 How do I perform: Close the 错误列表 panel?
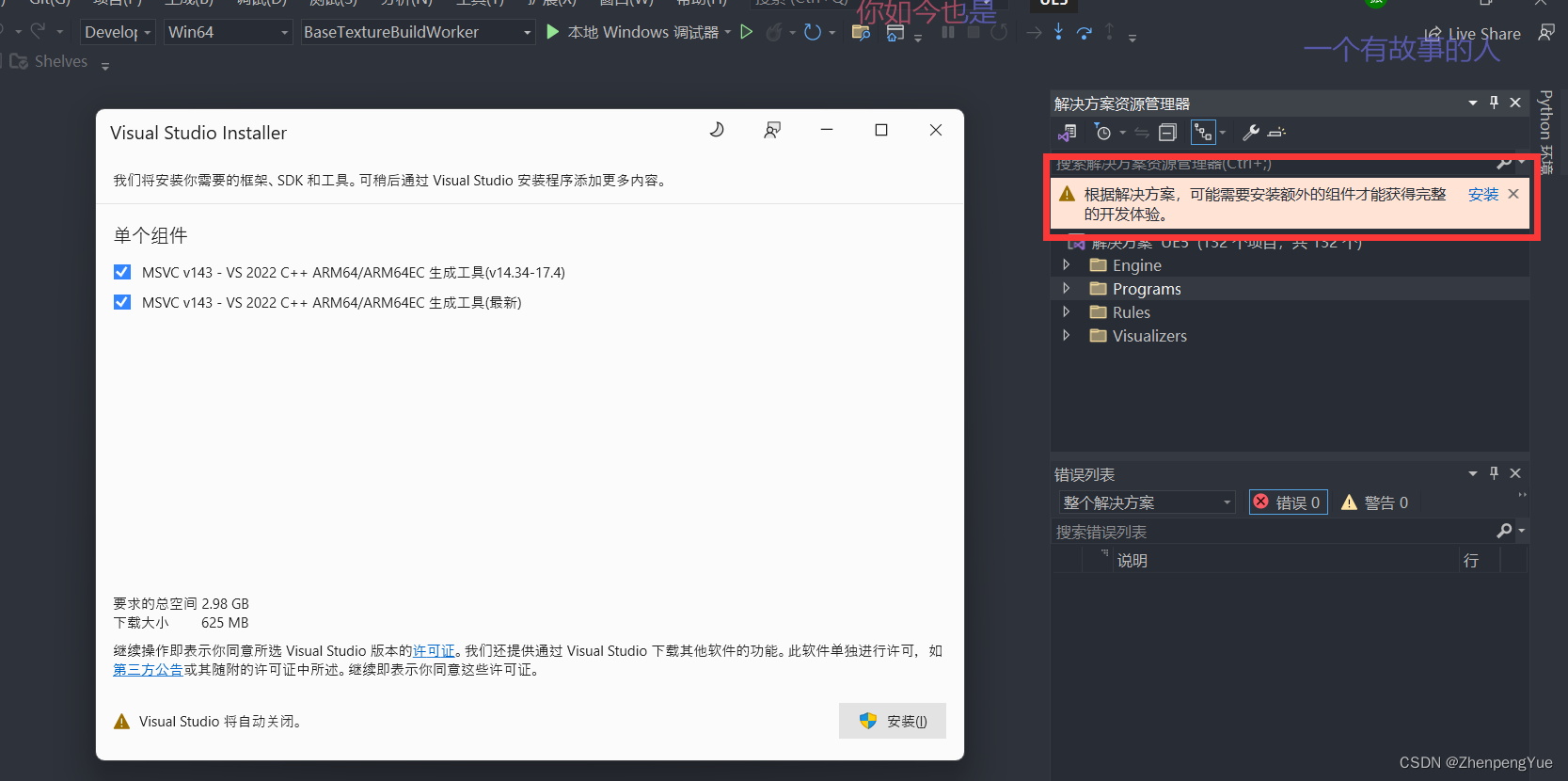pos(1515,473)
